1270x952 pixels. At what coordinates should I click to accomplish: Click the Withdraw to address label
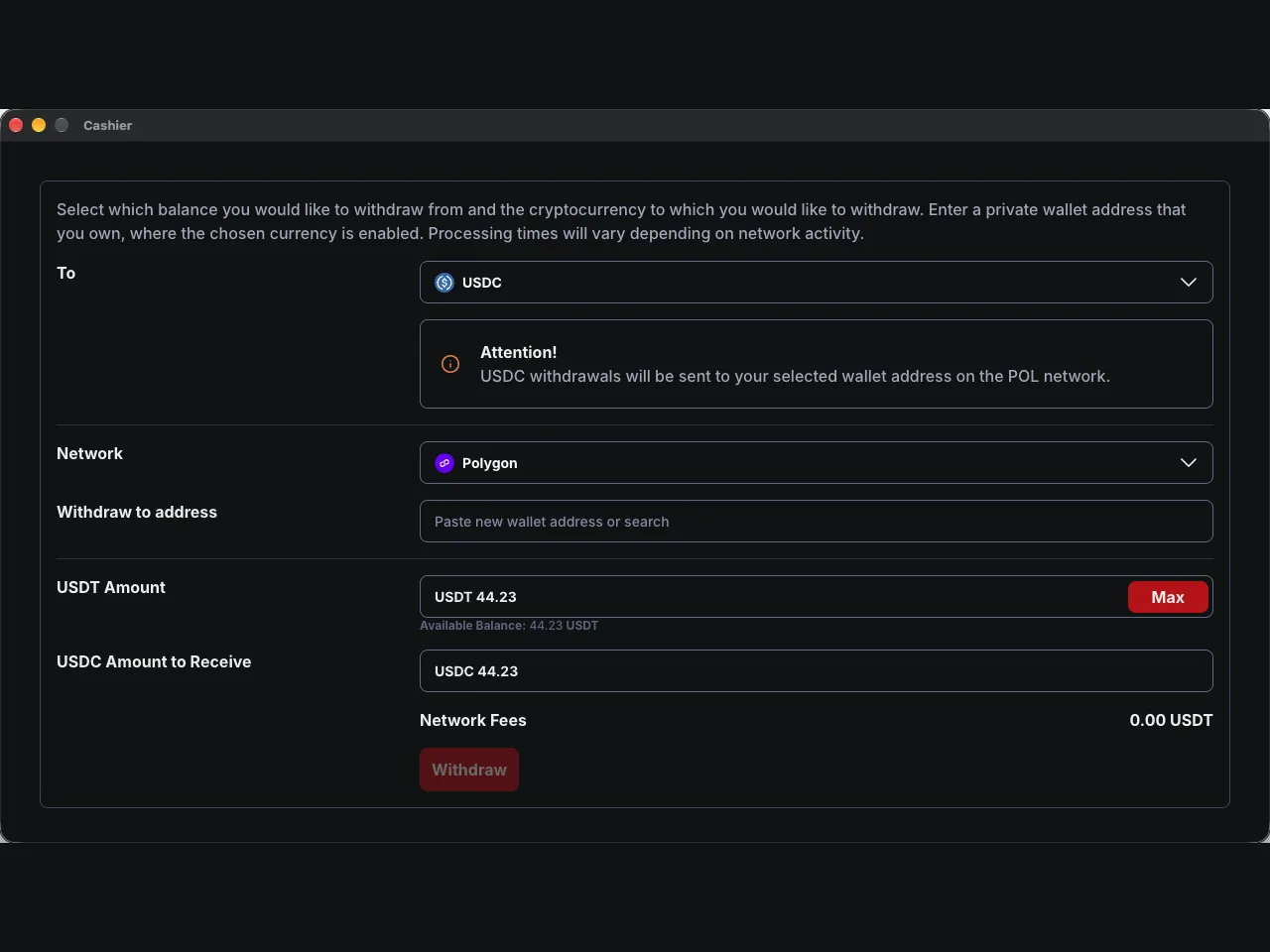[137, 512]
